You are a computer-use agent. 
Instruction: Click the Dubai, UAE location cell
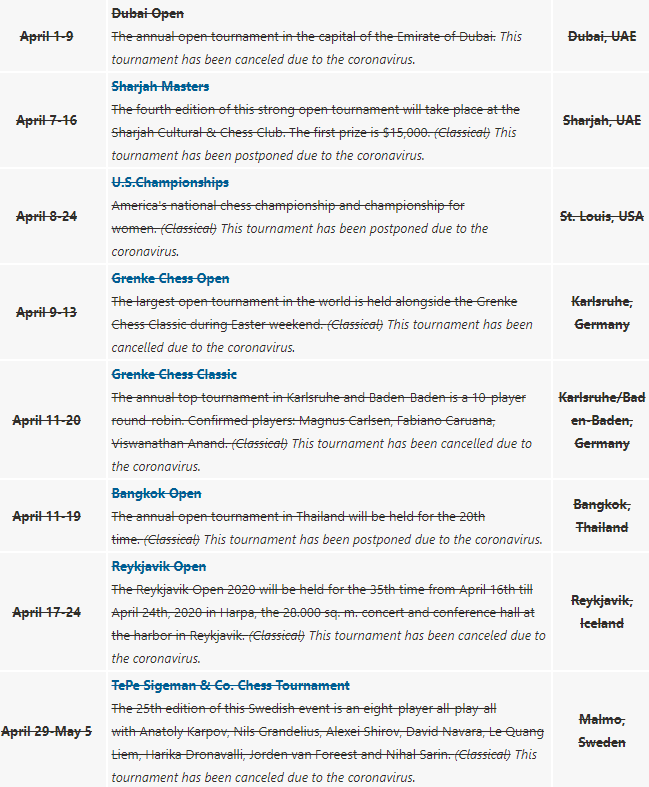601,37
